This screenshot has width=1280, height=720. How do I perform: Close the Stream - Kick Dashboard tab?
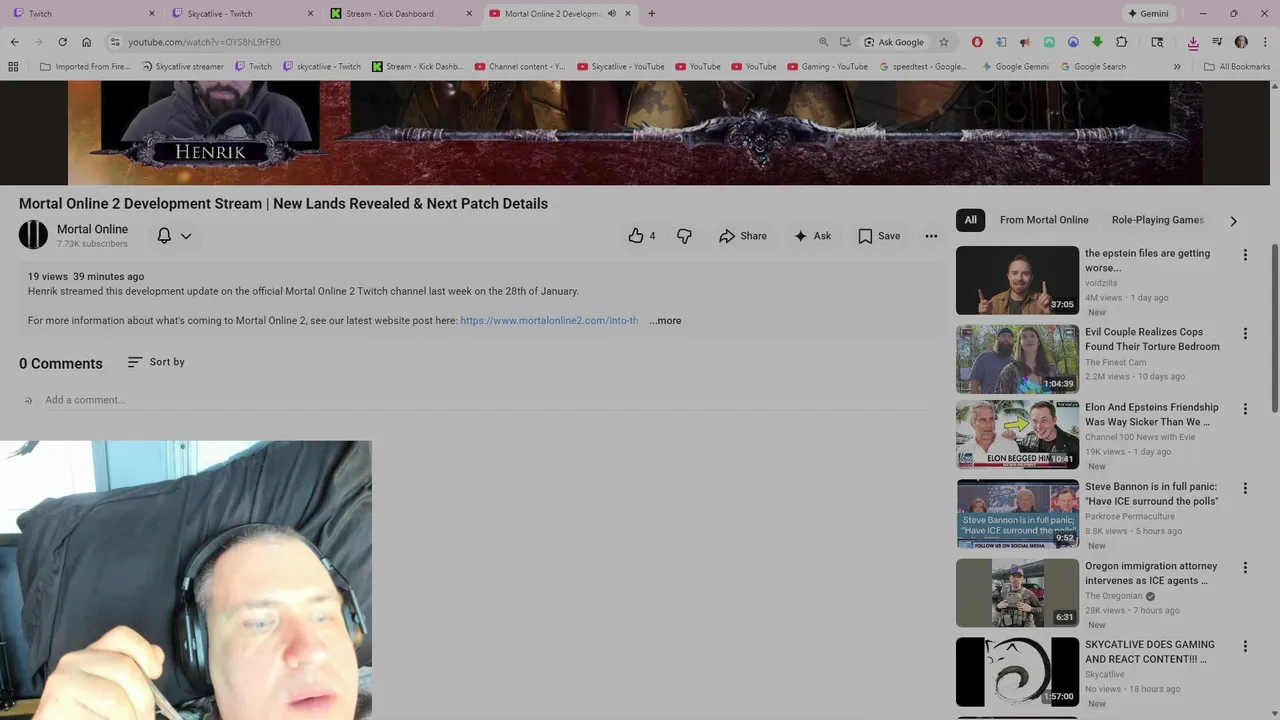coord(469,14)
